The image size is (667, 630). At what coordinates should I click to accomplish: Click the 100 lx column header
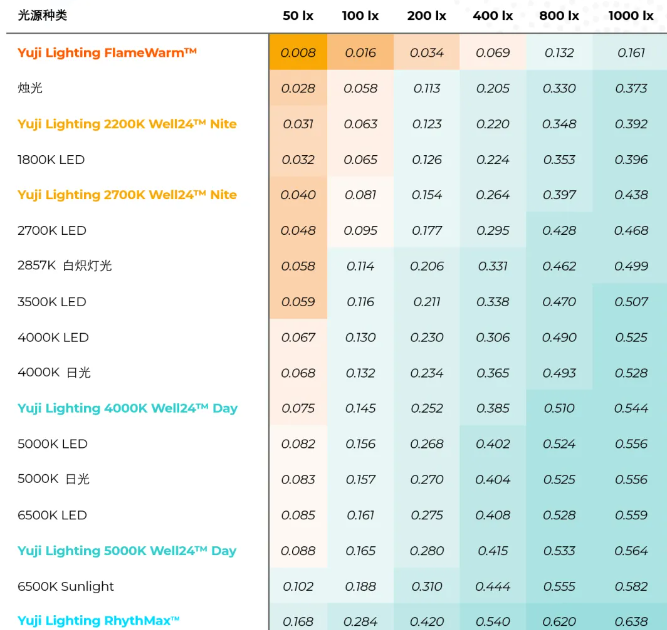[360, 16]
